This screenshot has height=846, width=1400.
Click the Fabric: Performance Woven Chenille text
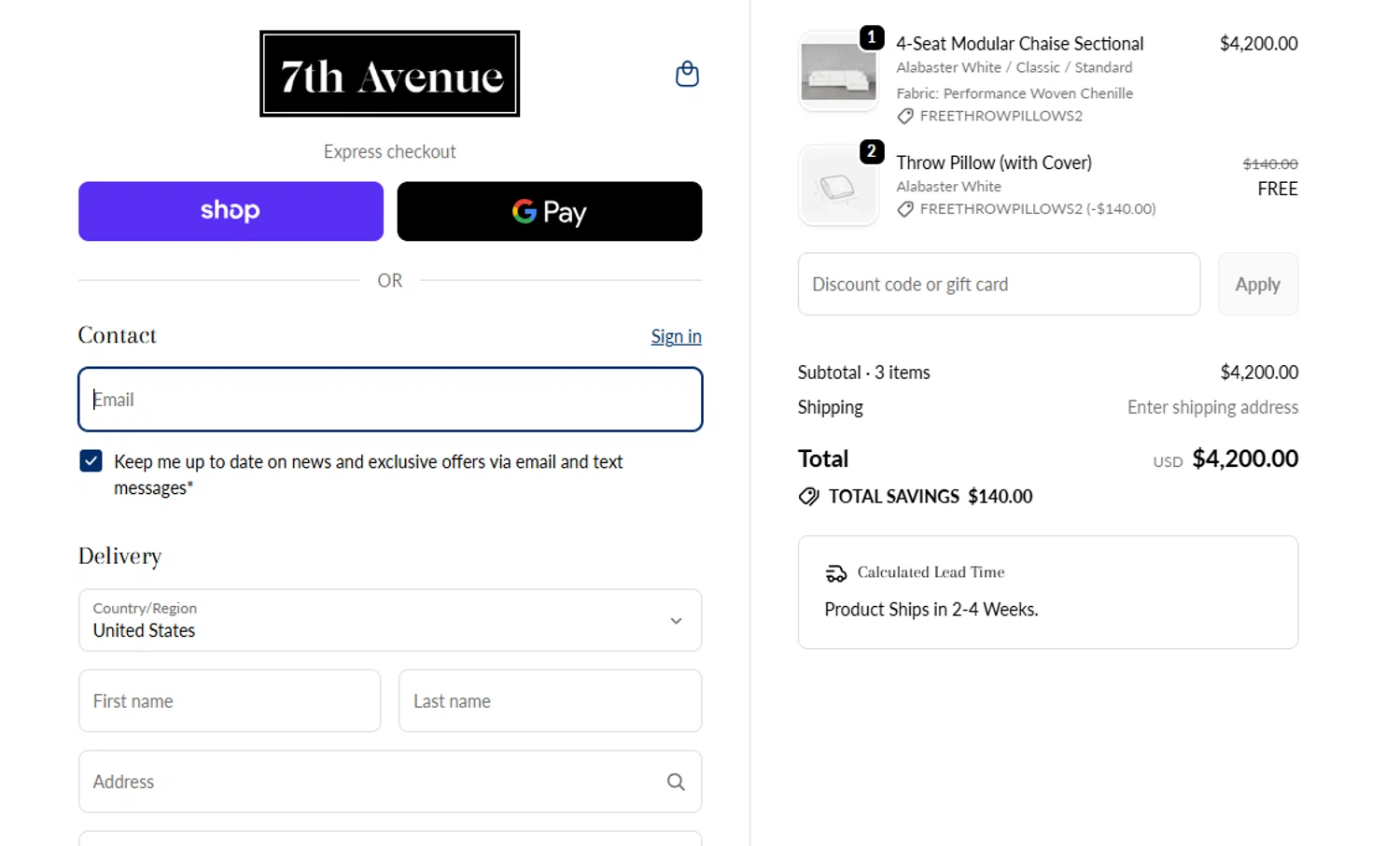pyautogui.click(x=1015, y=93)
